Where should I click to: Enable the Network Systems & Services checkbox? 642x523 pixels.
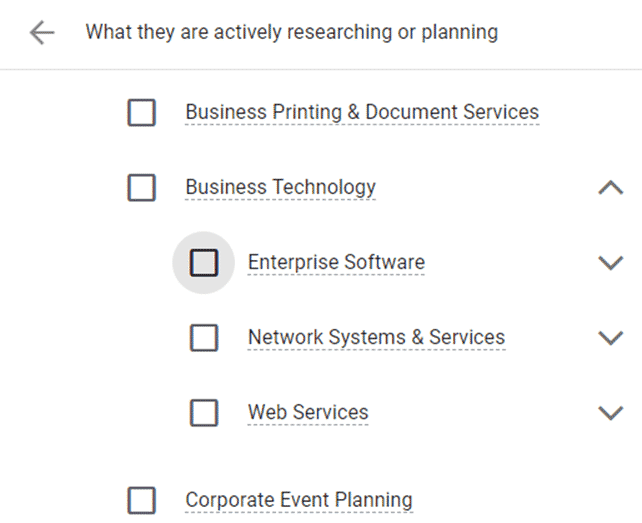tap(204, 337)
